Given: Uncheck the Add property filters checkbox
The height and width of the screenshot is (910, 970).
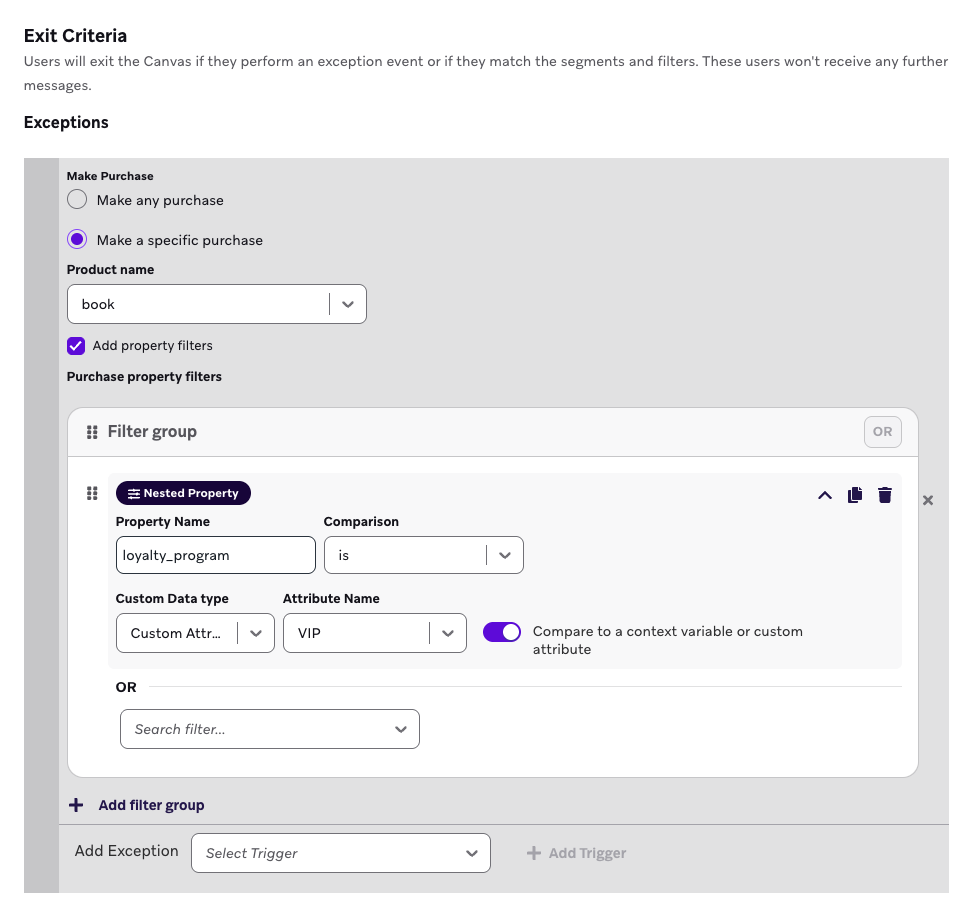Looking at the screenshot, I should pos(76,346).
